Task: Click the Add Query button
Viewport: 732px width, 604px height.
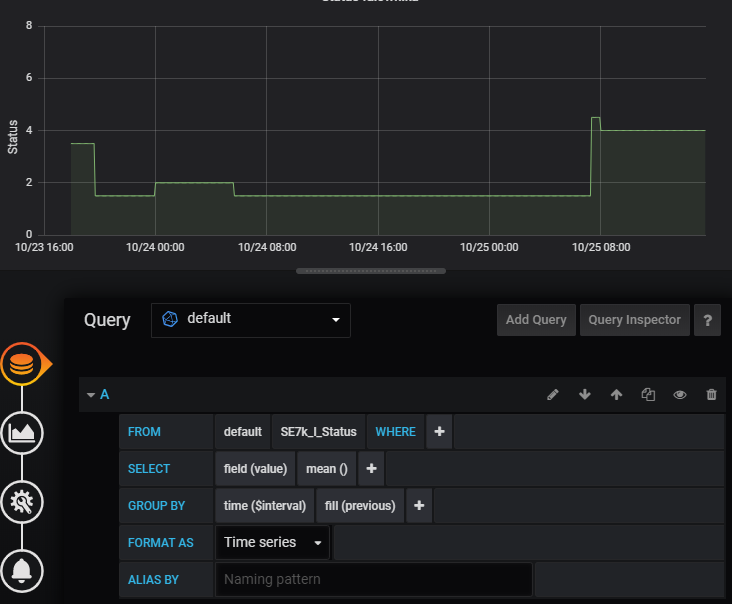Action: (536, 320)
